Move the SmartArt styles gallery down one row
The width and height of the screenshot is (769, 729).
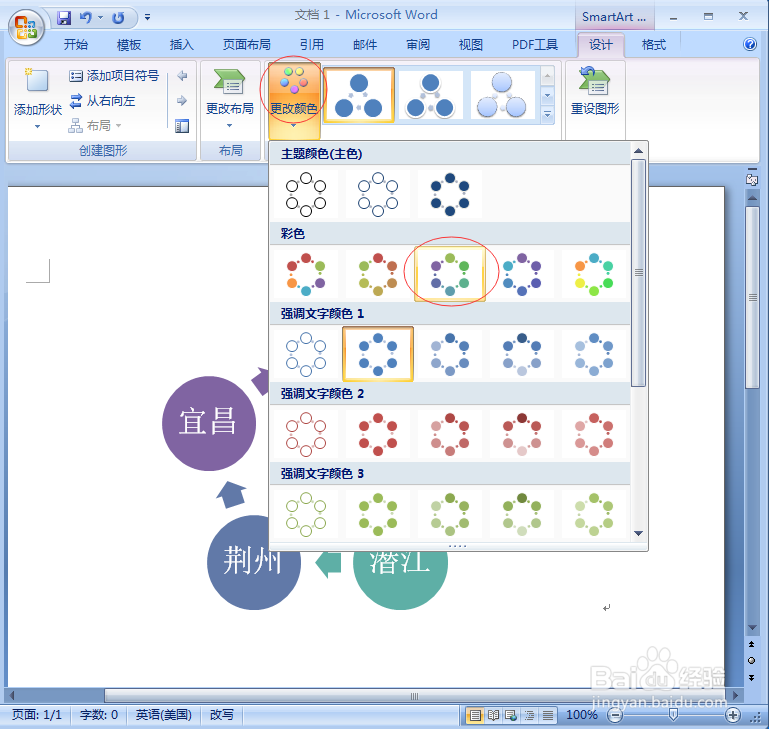tap(547, 95)
